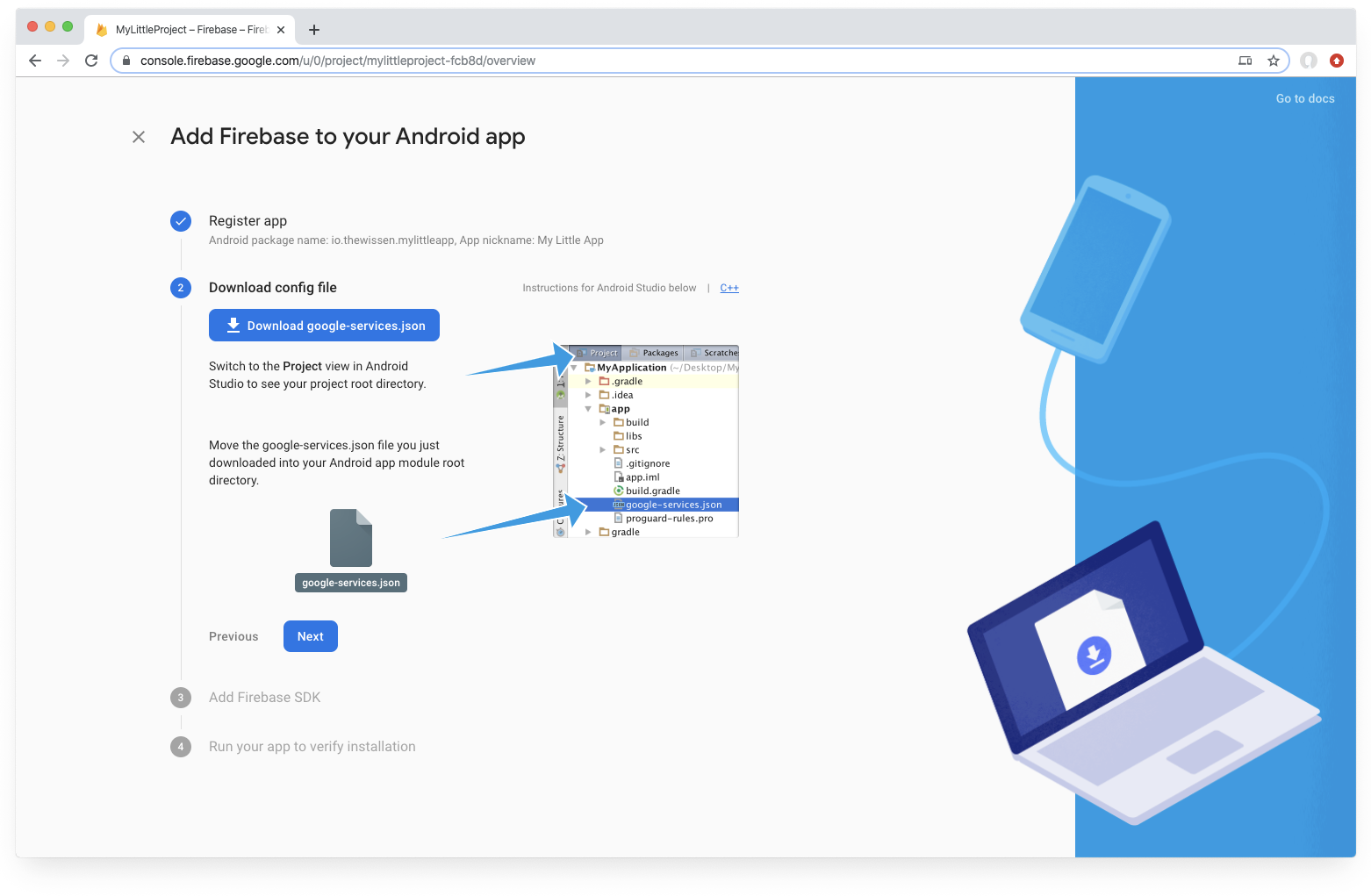Open the C++ instructions link
The width and height of the screenshot is (1371, 896).
coord(729,287)
